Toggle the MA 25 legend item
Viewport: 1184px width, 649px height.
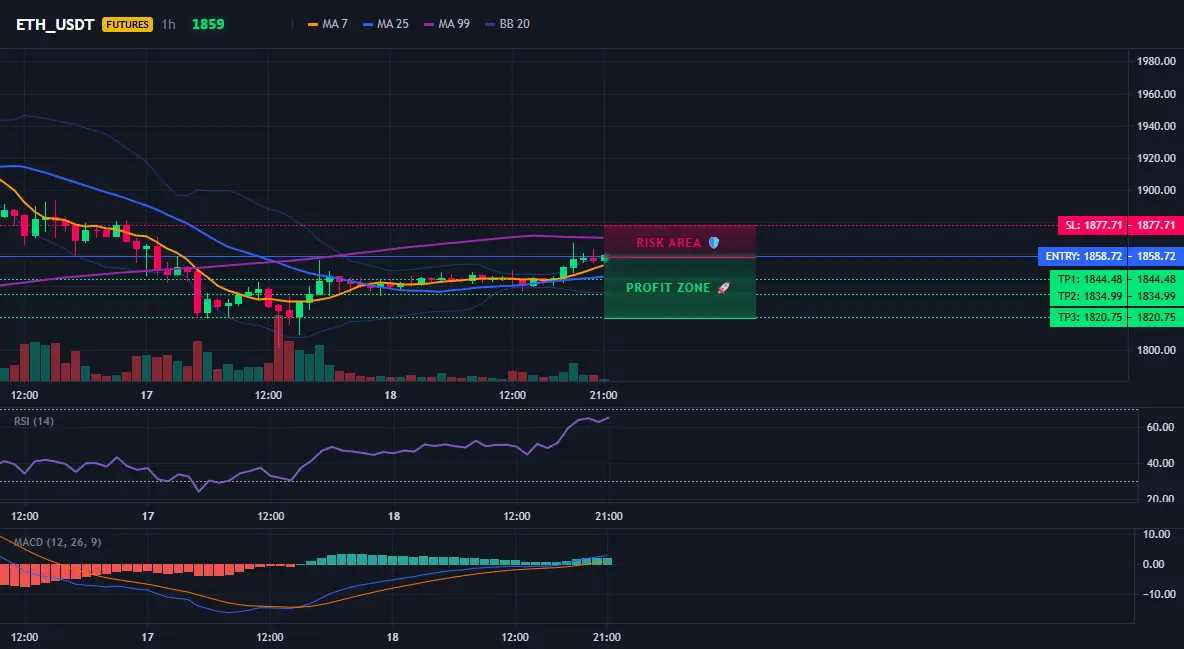pyautogui.click(x=386, y=24)
